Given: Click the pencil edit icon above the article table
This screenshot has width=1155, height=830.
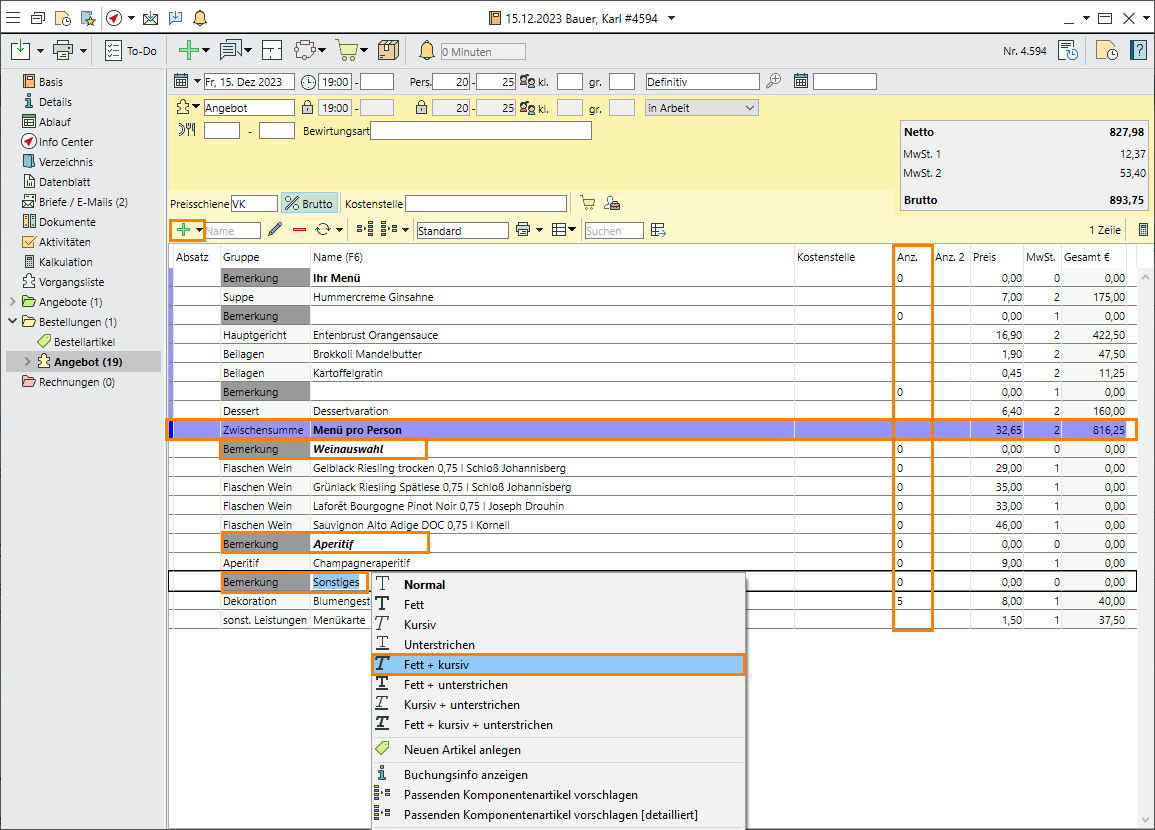Looking at the screenshot, I should coord(275,230).
